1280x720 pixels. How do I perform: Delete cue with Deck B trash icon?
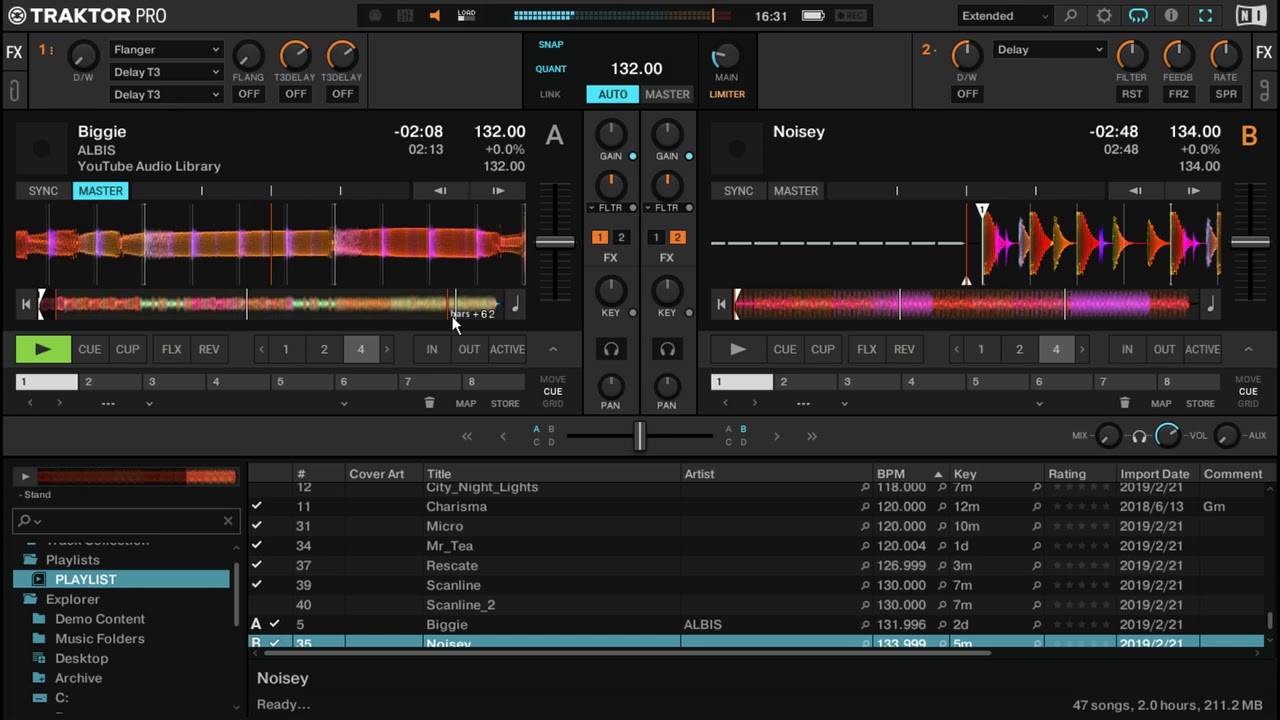[x=1124, y=403]
